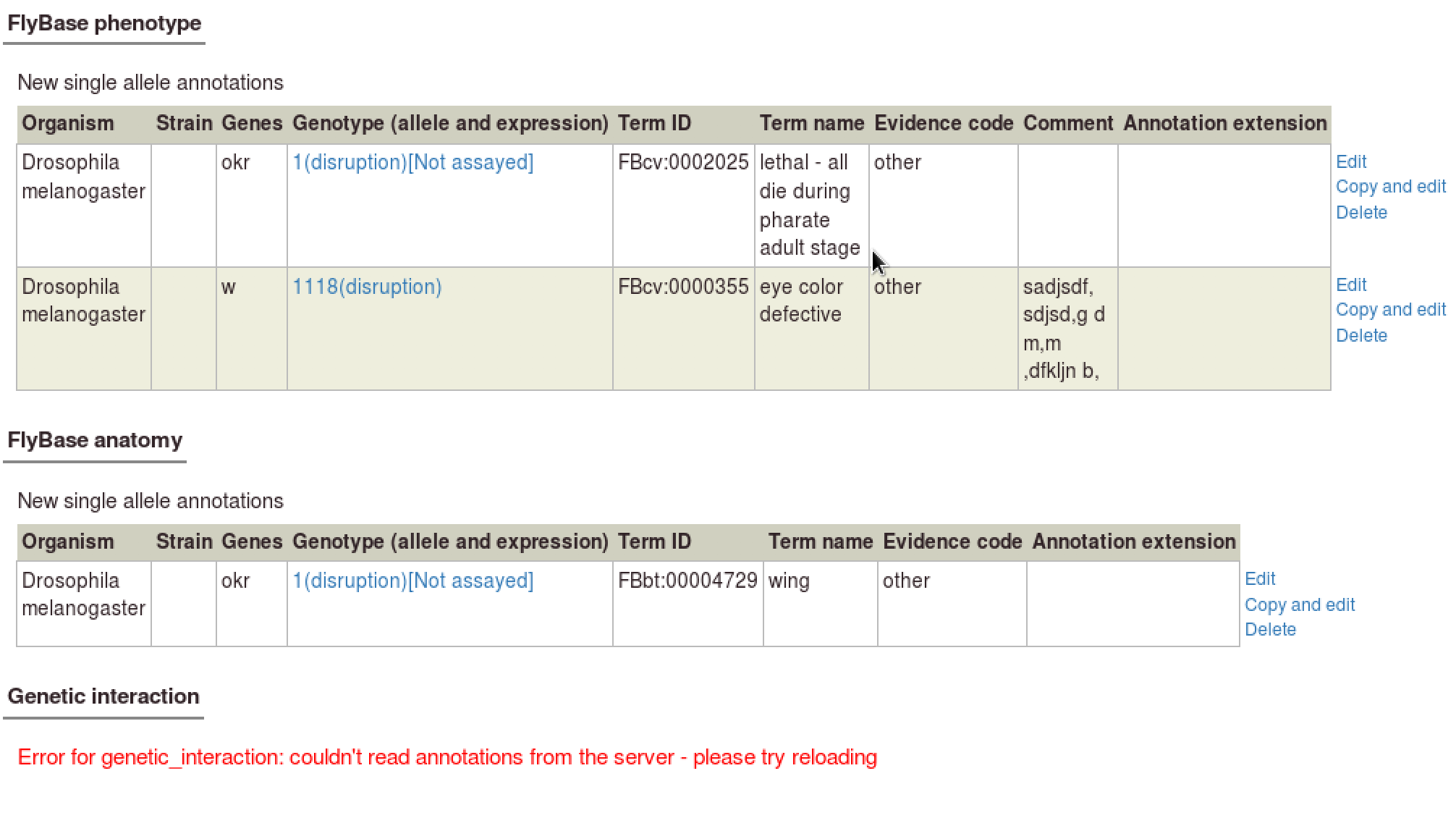Open the 1118(disruption) genotype link
Viewport: 1456px width, 818px height.
[x=367, y=287]
